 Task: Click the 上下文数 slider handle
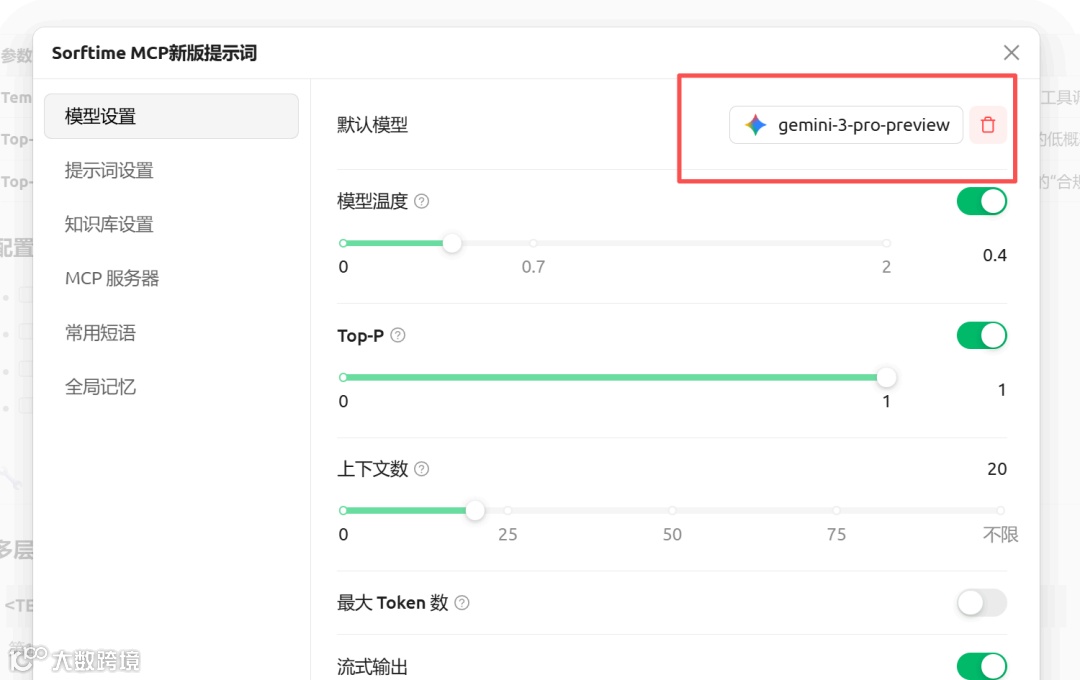tap(475, 511)
